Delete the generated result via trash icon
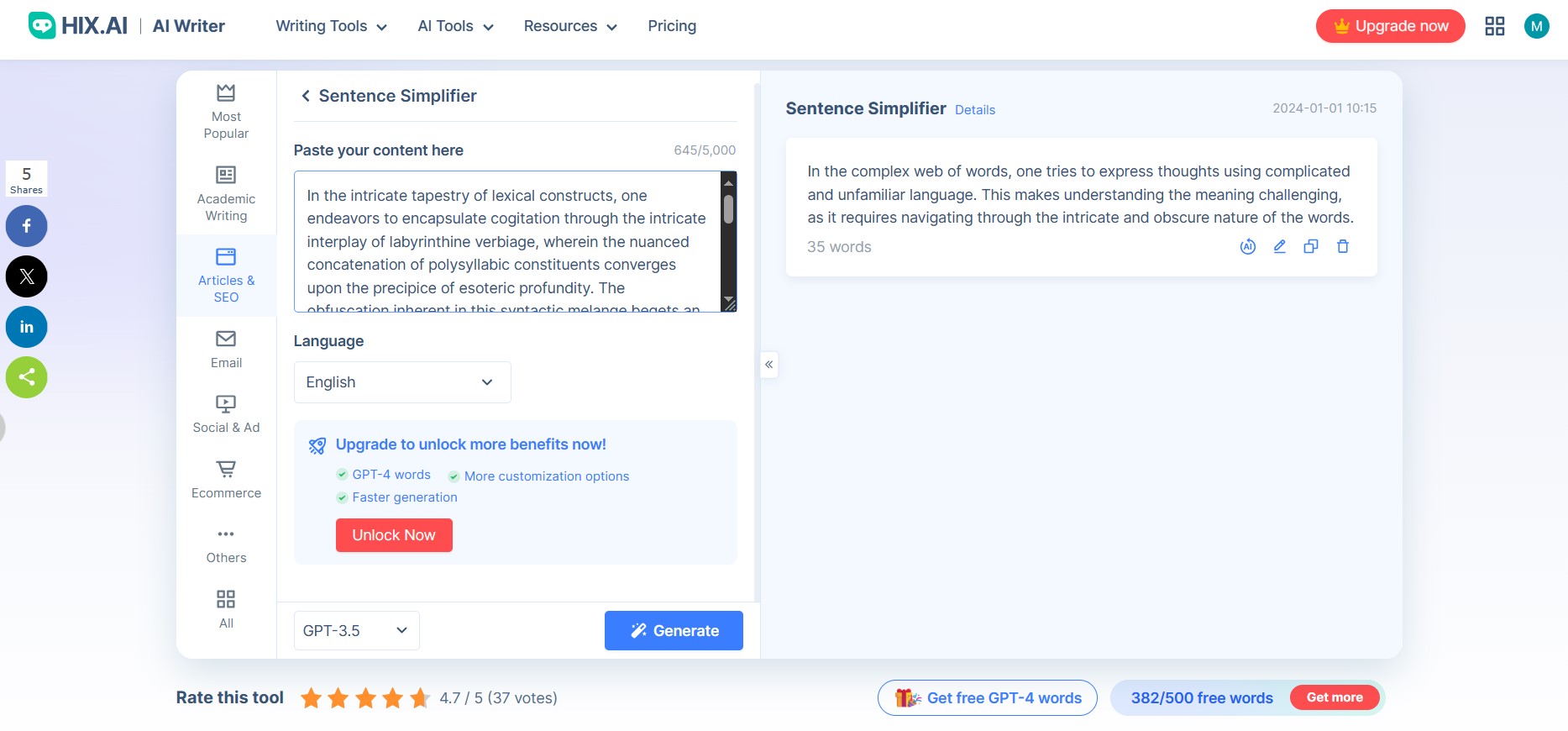The width and height of the screenshot is (1568, 731). (1343, 246)
